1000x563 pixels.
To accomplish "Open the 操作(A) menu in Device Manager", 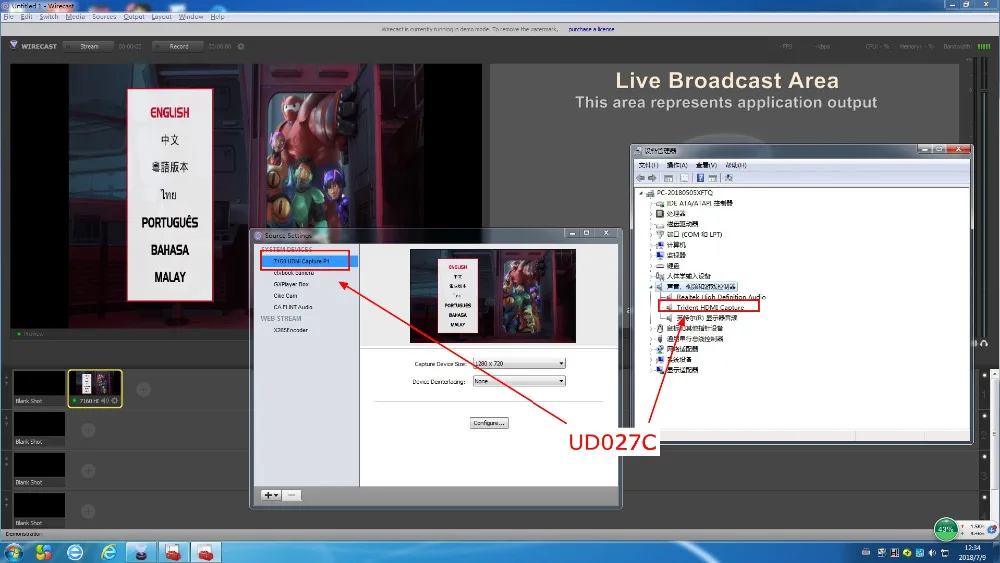I will pyautogui.click(x=677, y=165).
